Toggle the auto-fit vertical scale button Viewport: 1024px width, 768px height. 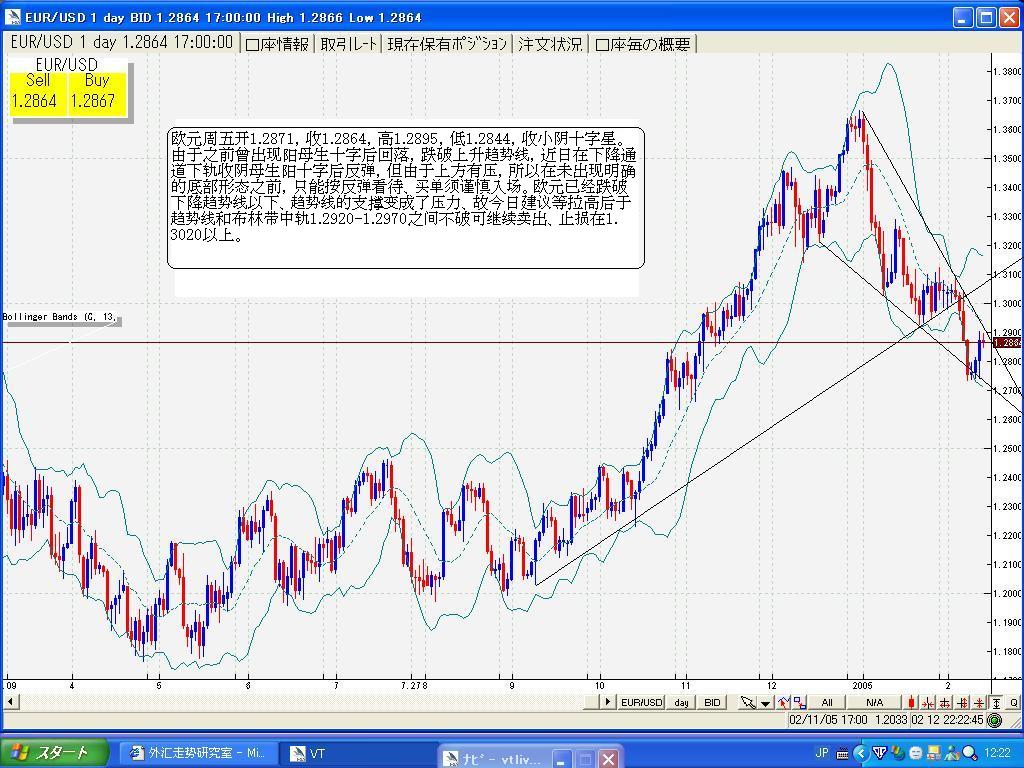tap(996, 702)
